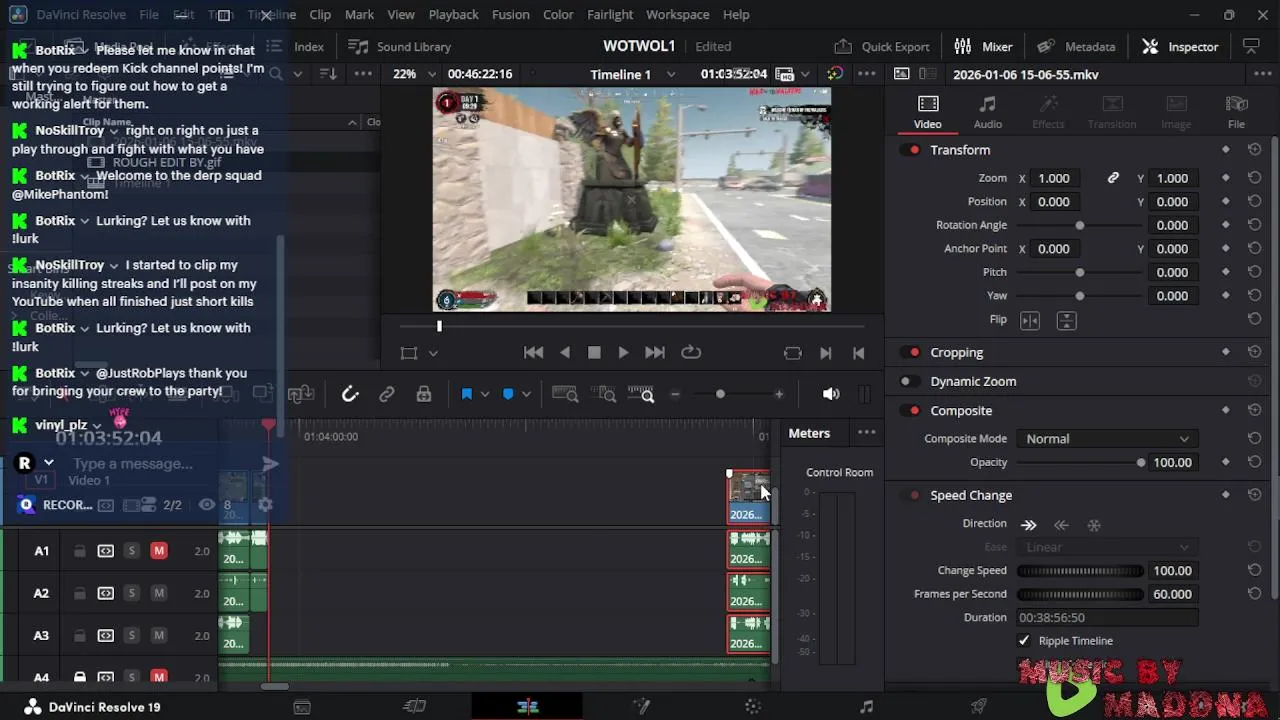The height and width of the screenshot is (720, 1280).
Task: Toggle linked selection chain icon
Action: 387,394
